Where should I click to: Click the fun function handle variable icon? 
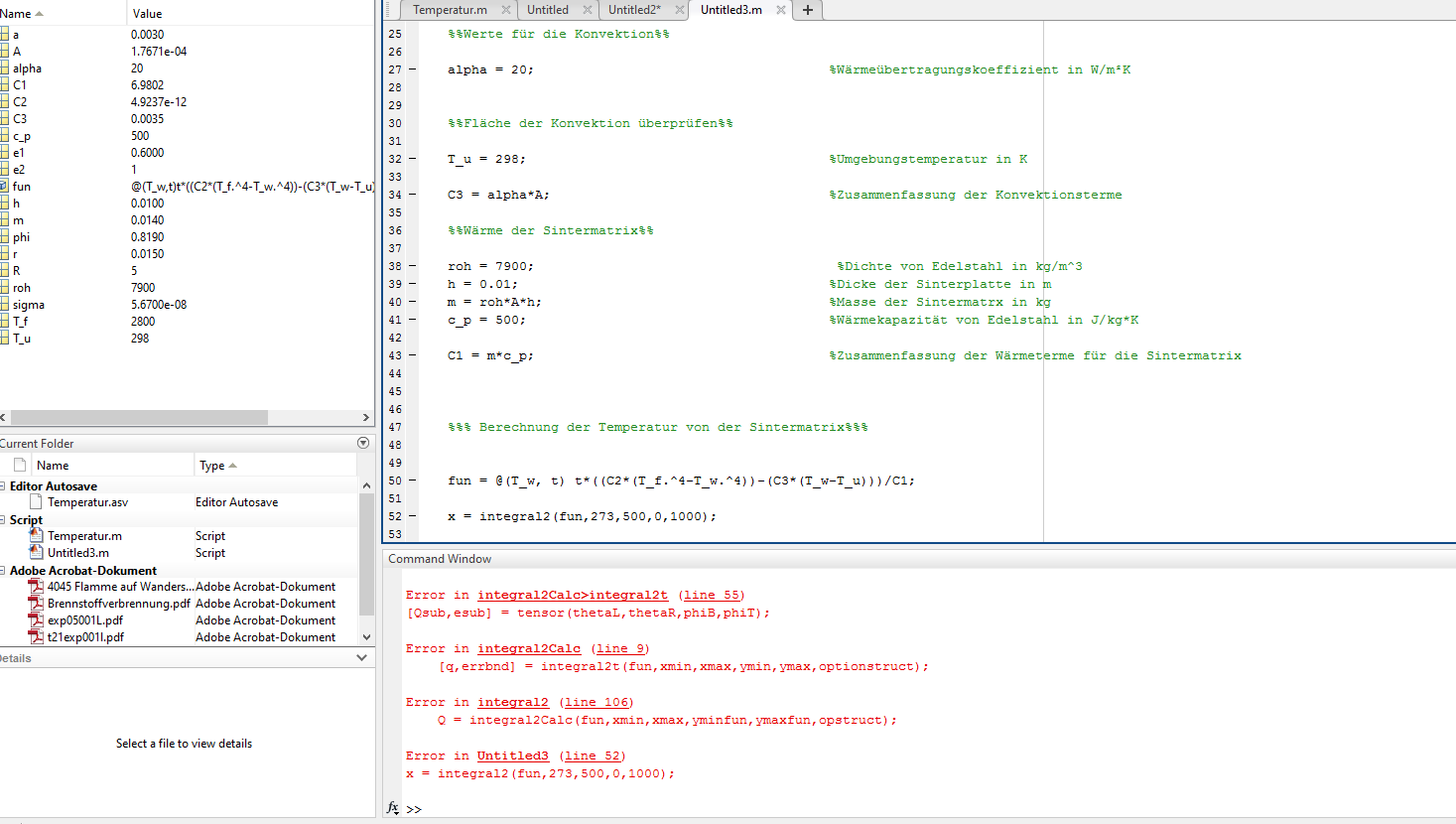pyautogui.click(x=4, y=187)
